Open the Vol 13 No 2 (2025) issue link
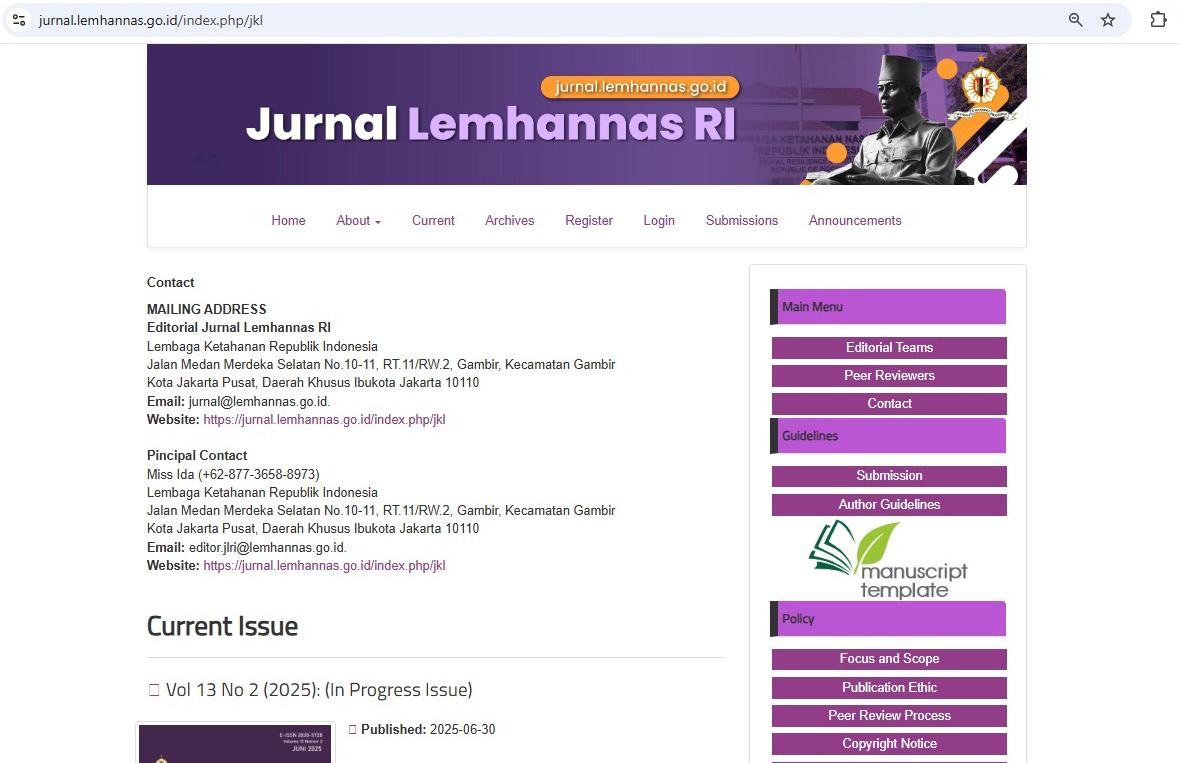Screen dimensions: 1179x763 pos(319,689)
